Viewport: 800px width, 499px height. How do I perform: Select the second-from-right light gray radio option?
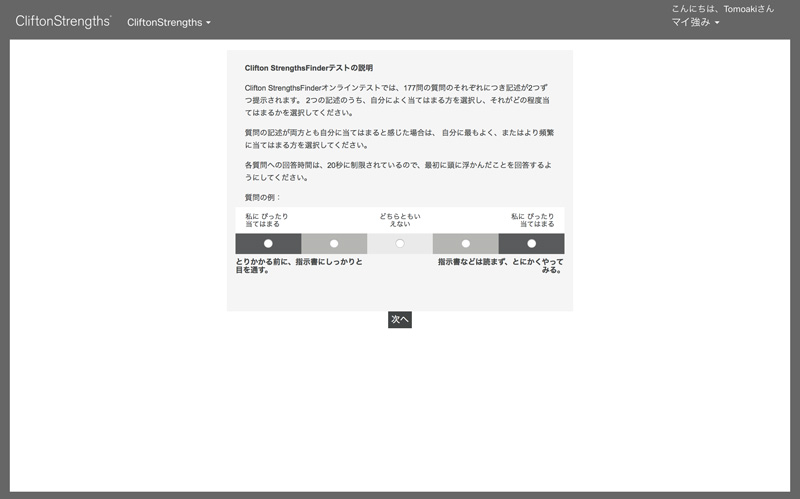[x=466, y=243]
